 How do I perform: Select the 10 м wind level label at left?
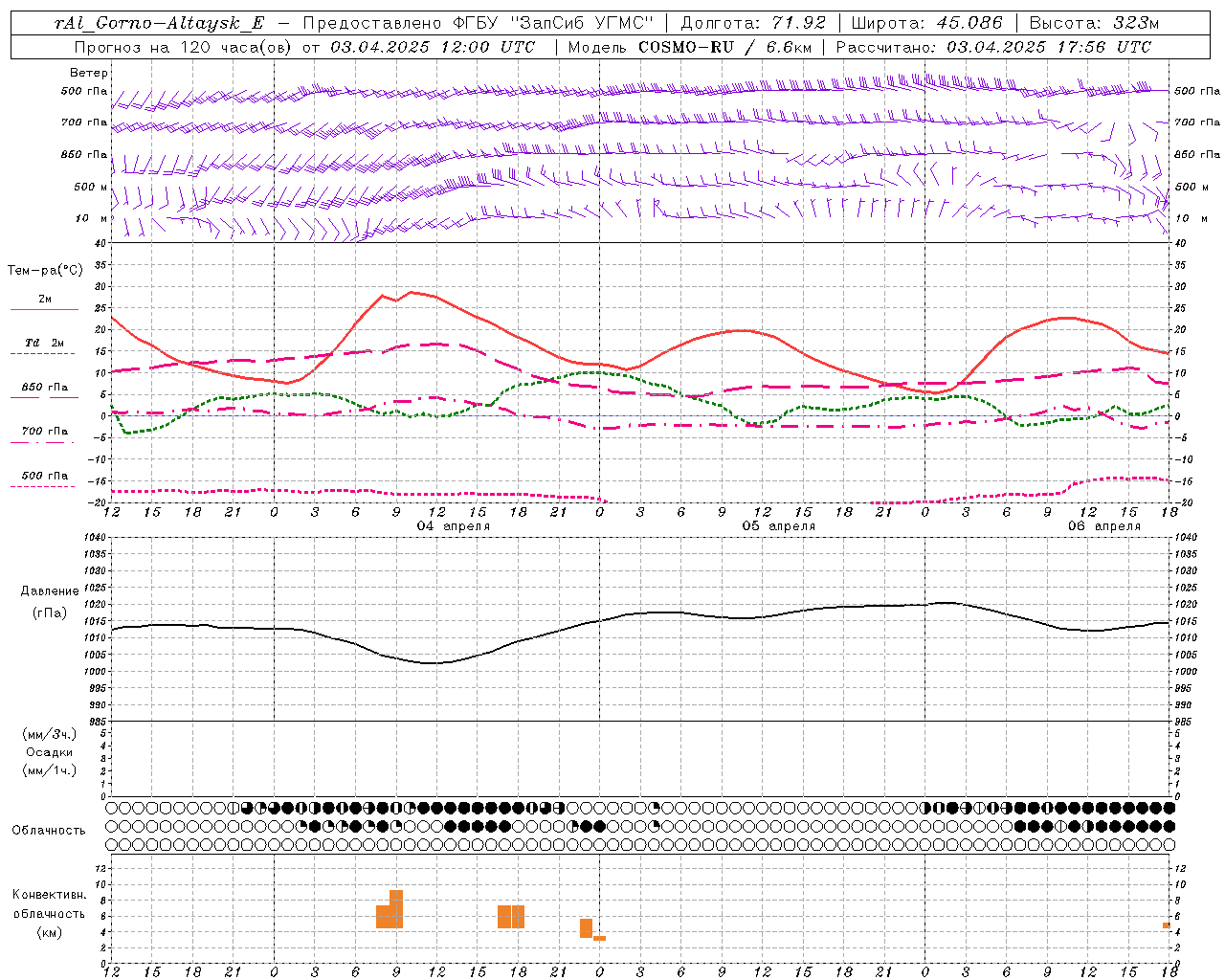pyautogui.click(x=92, y=218)
